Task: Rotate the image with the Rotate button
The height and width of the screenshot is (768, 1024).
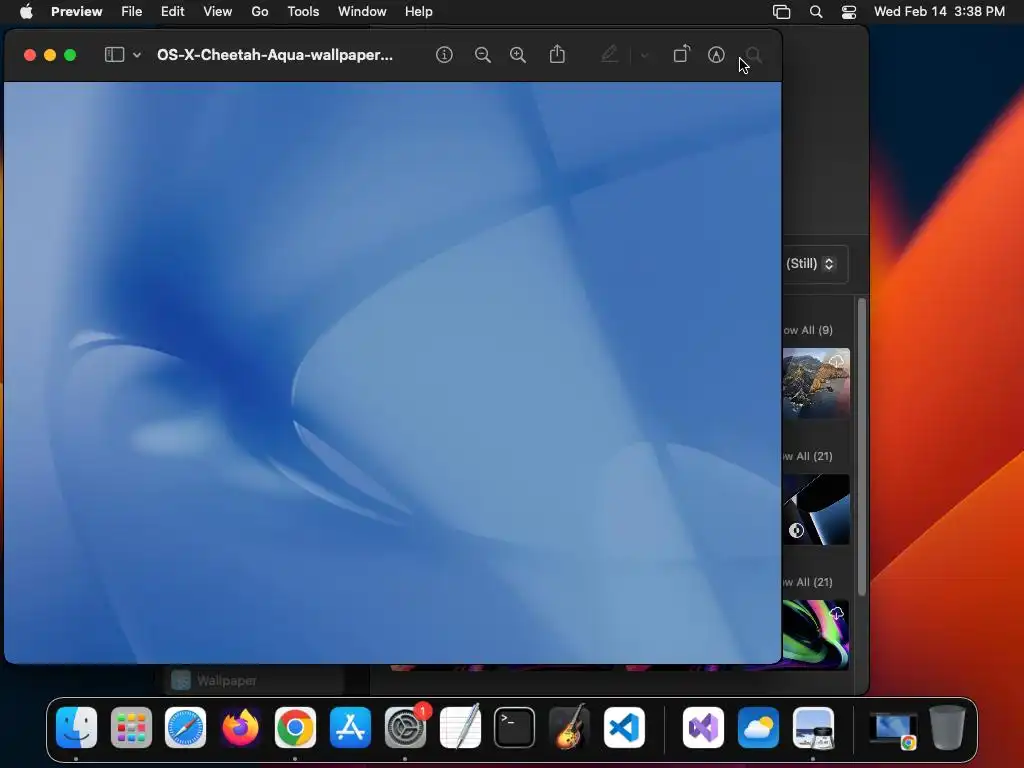Action: pos(681,54)
